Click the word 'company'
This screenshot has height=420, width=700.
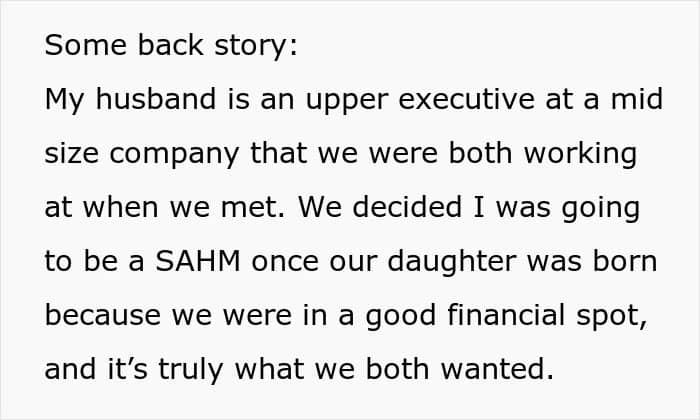coord(174,155)
